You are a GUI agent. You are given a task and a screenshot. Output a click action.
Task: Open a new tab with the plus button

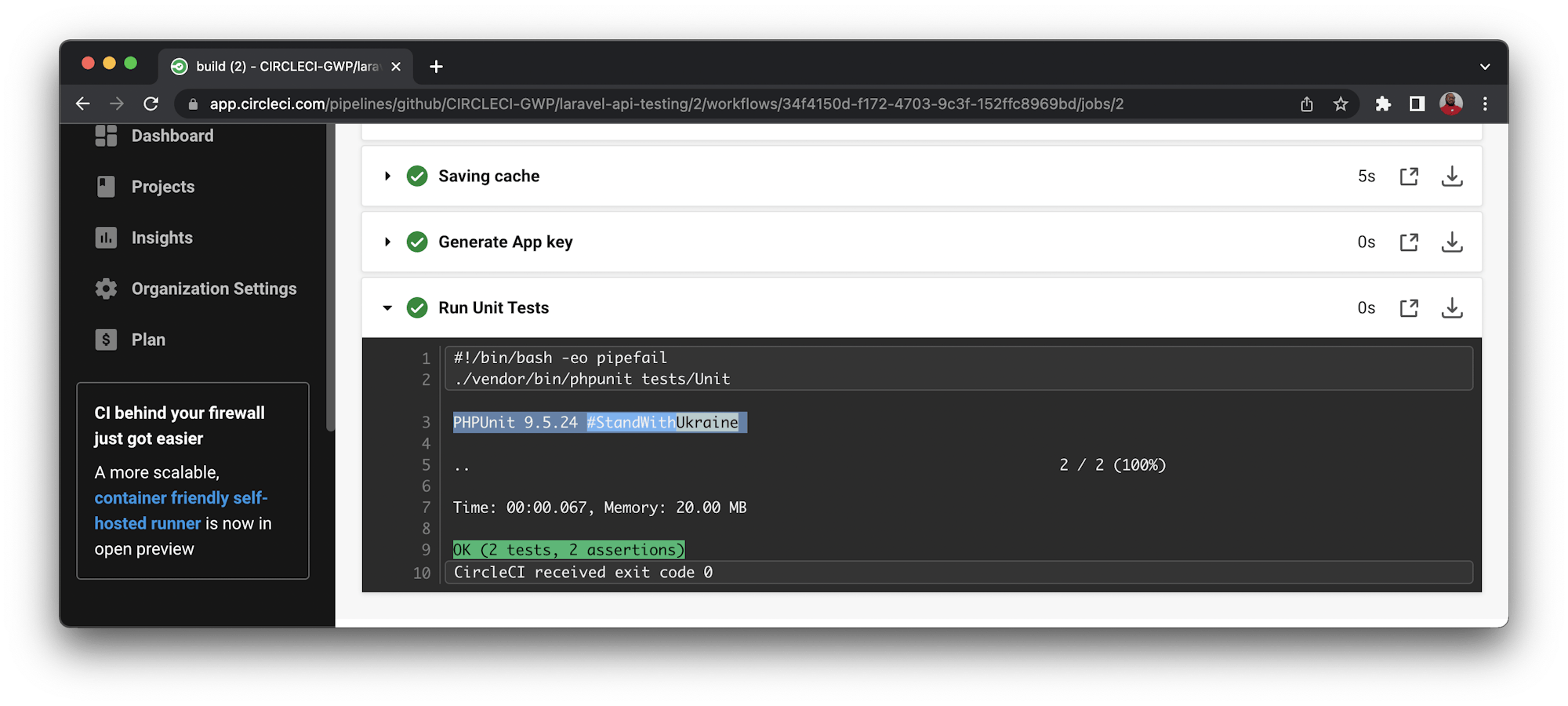436,66
